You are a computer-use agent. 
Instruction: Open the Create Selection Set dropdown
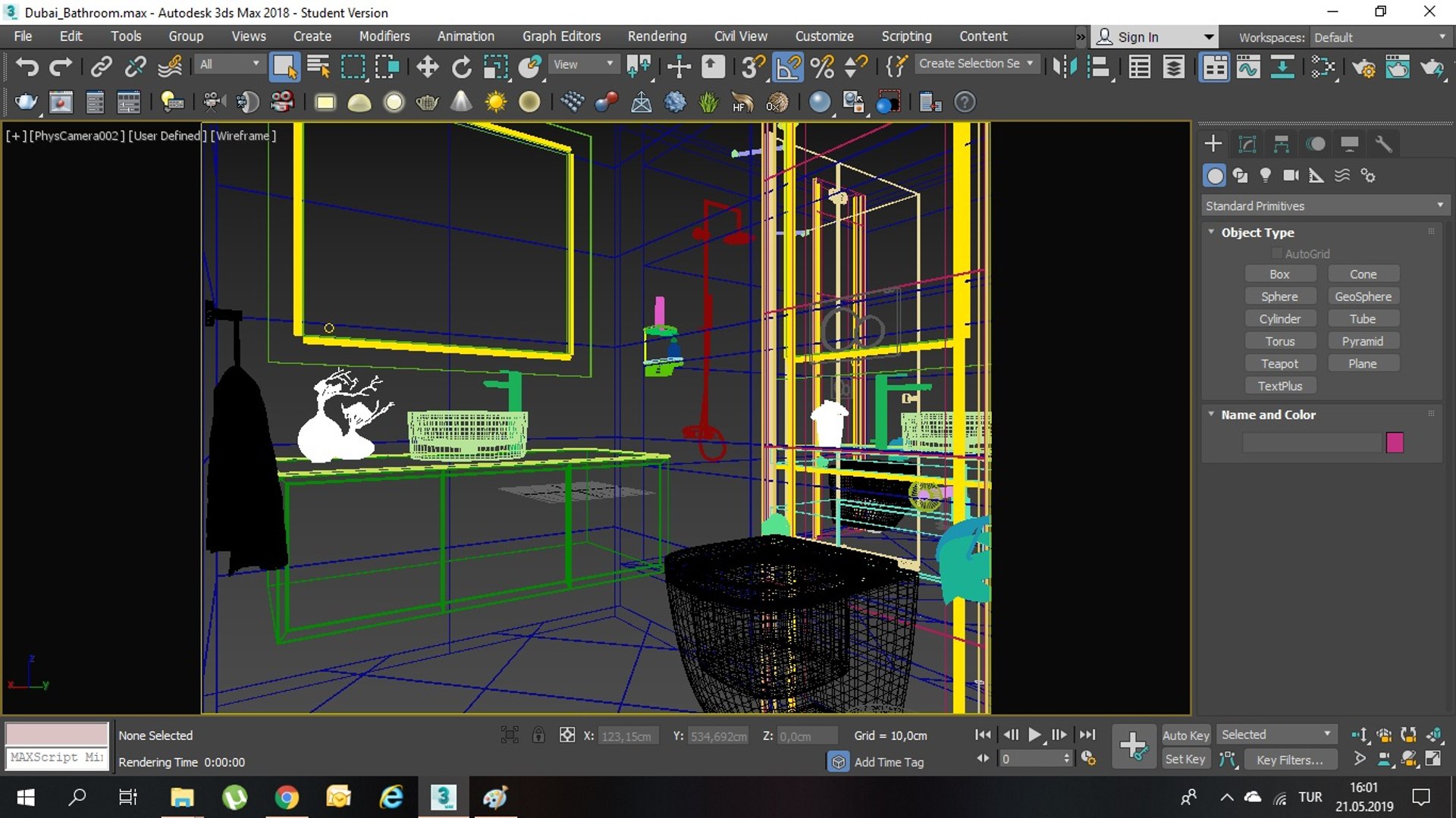point(976,64)
